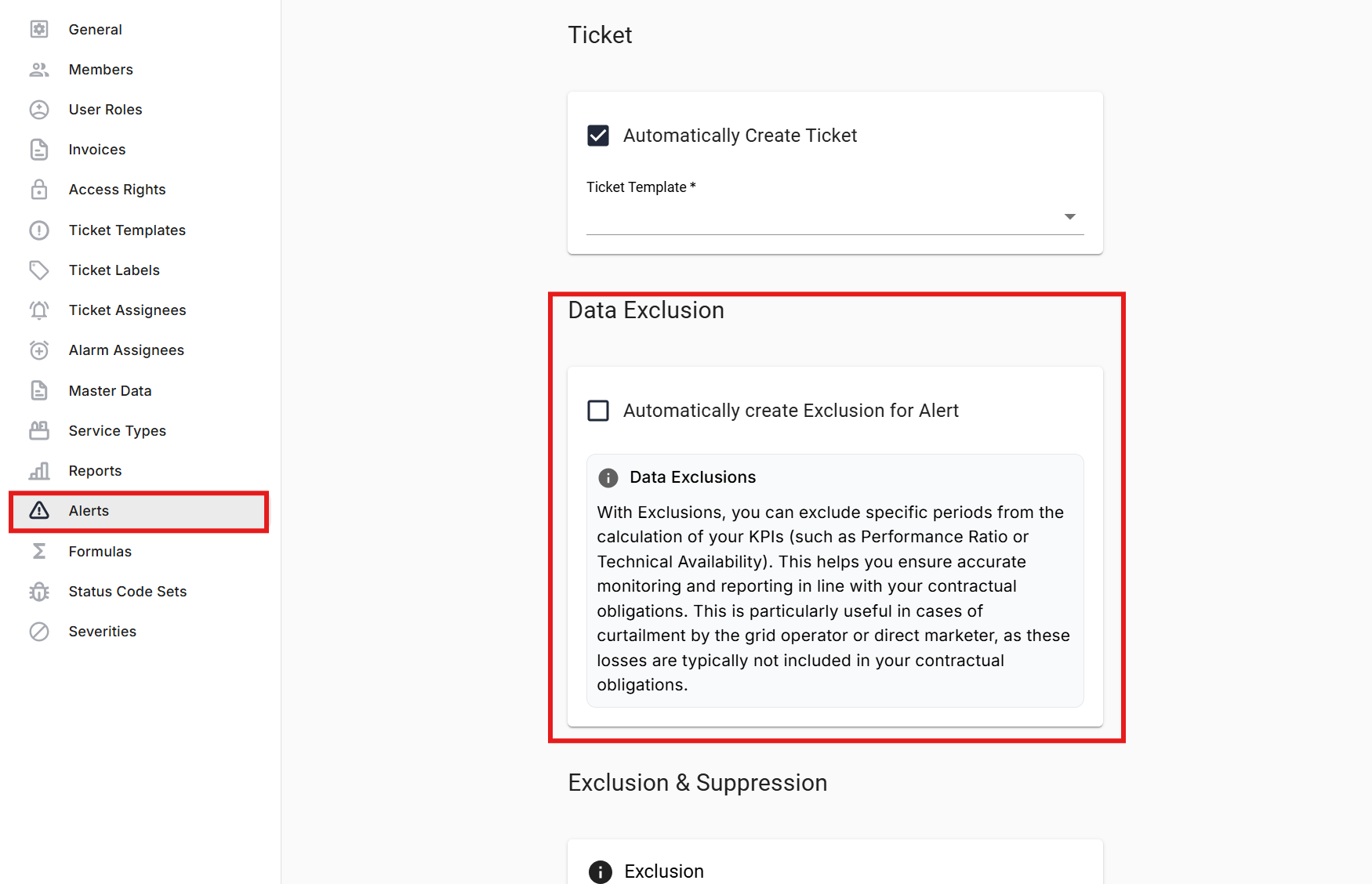Click the User Roles icon
The height and width of the screenshot is (884, 1372).
click(39, 110)
